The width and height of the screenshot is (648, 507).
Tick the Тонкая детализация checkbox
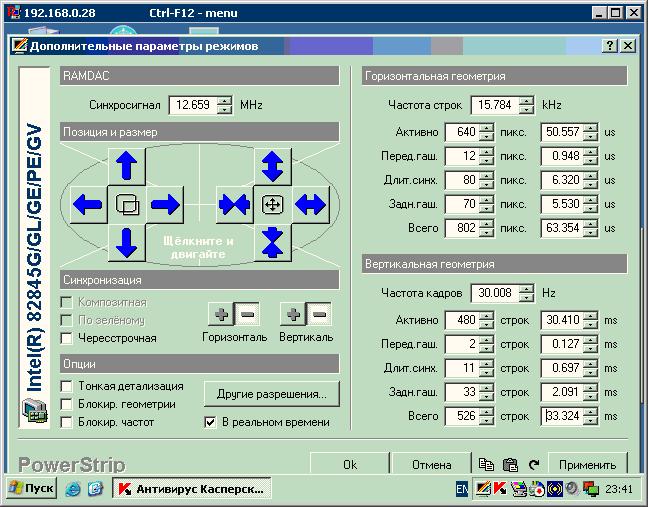tap(68, 386)
